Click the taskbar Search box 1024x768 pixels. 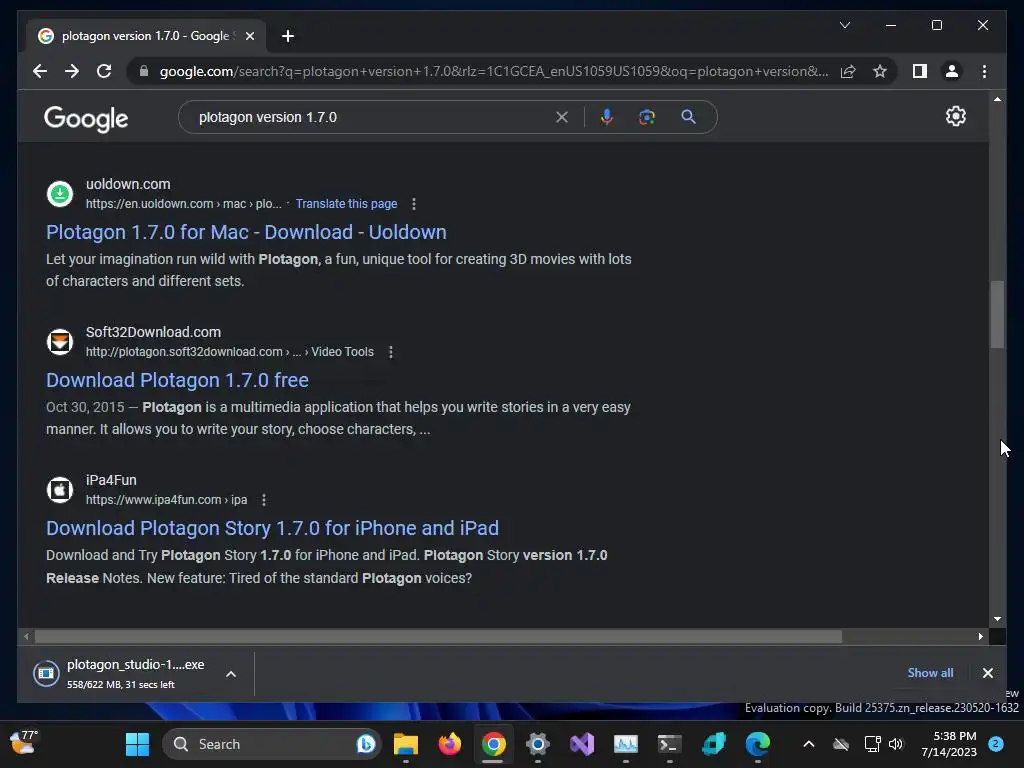[270, 744]
